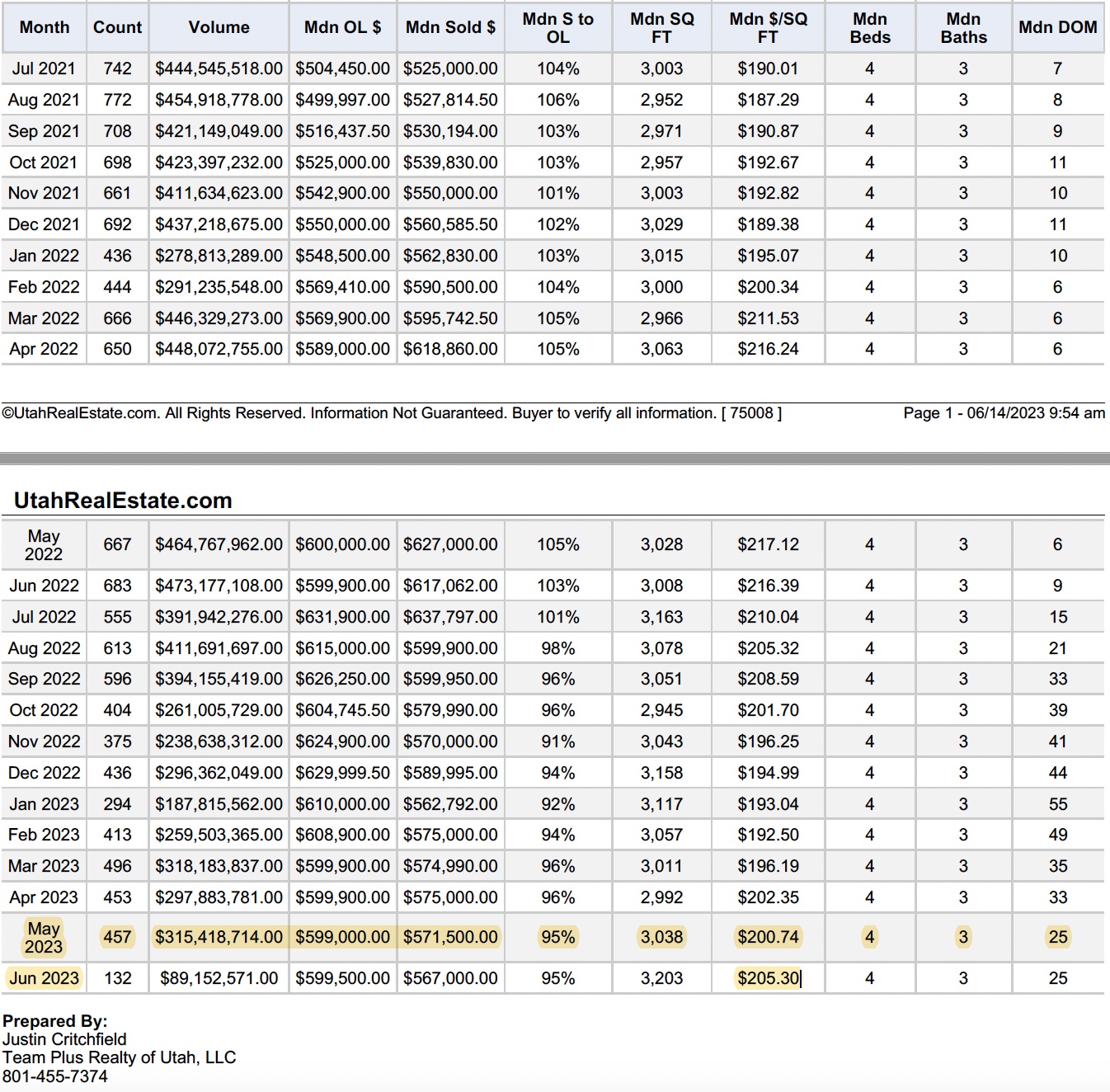Click square footage 3,063
The width and height of the screenshot is (1110, 1092).
(x=662, y=349)
